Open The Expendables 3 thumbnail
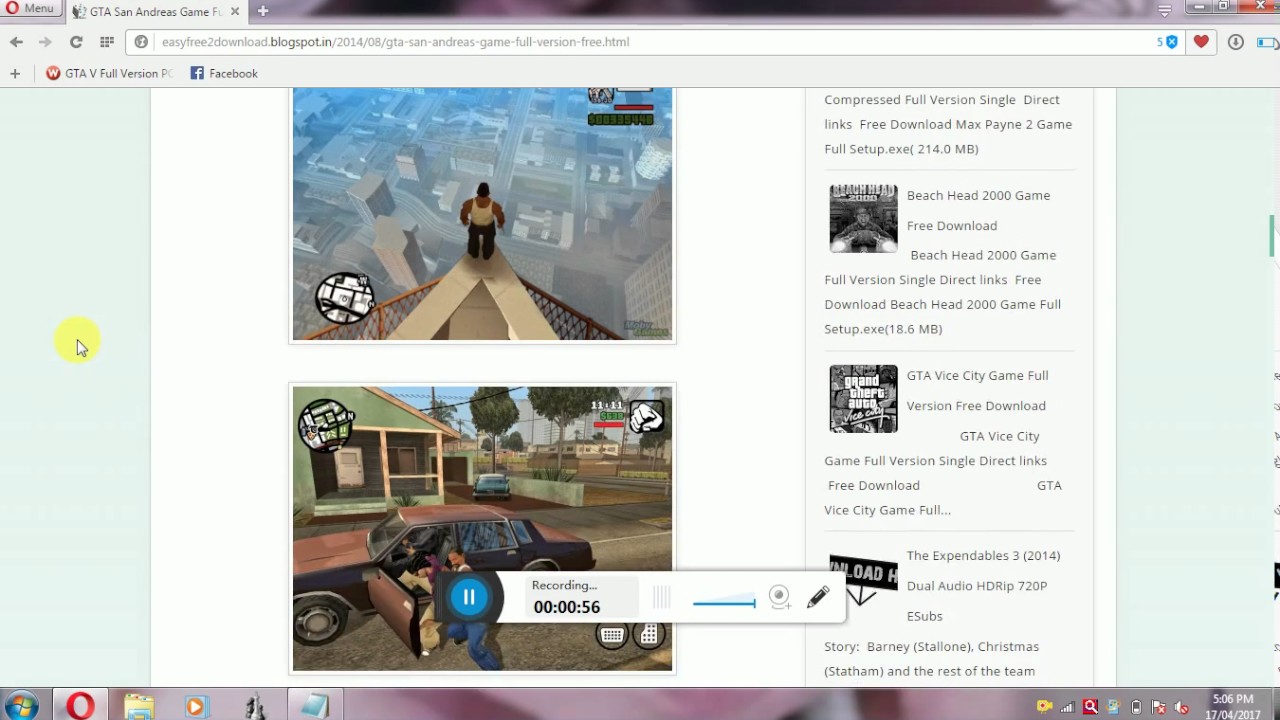This screenshot has height=720, width=1280. 863,578
